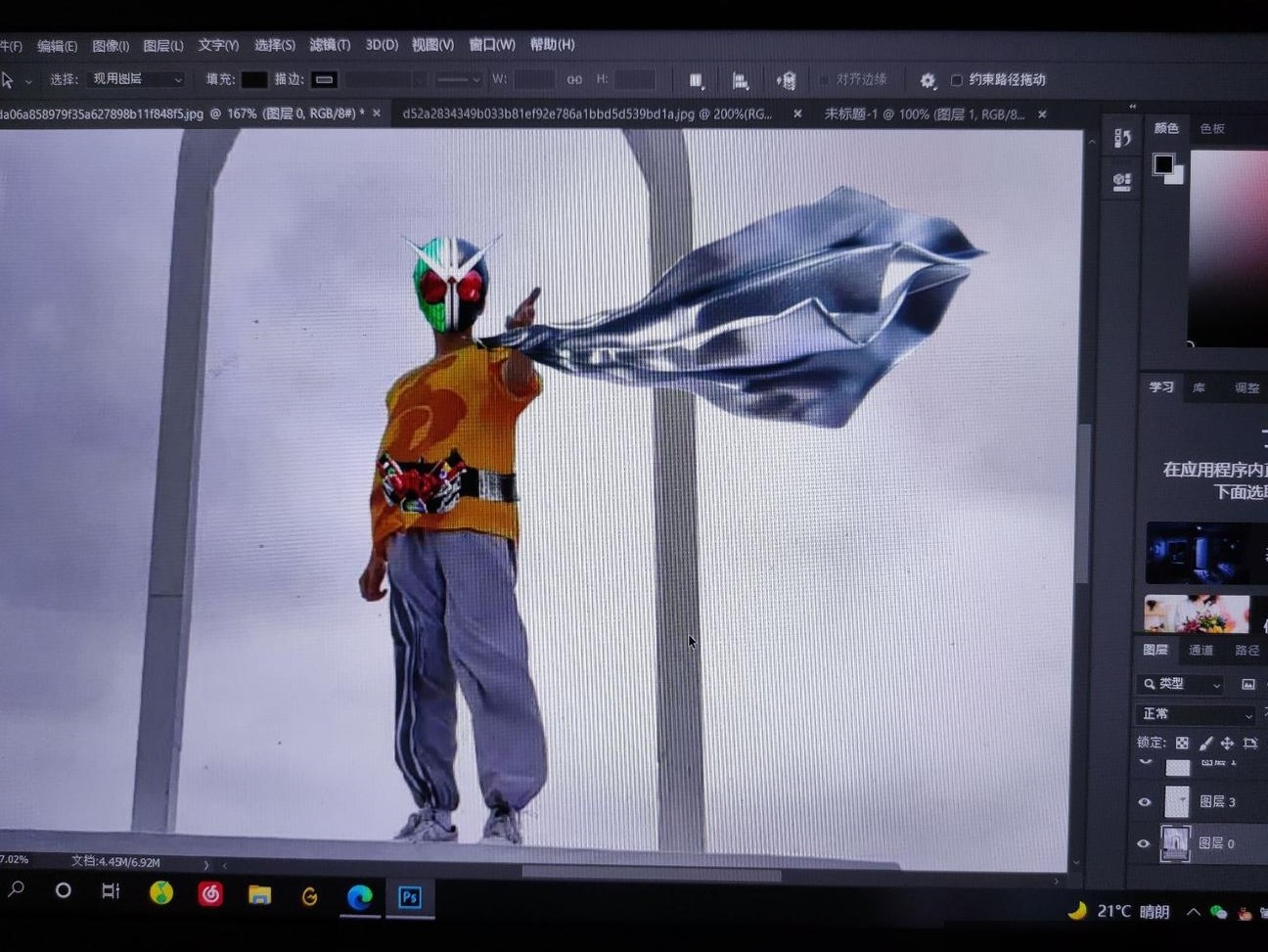Click the height H input field
1268x952 pixels.
click(635, 79)
